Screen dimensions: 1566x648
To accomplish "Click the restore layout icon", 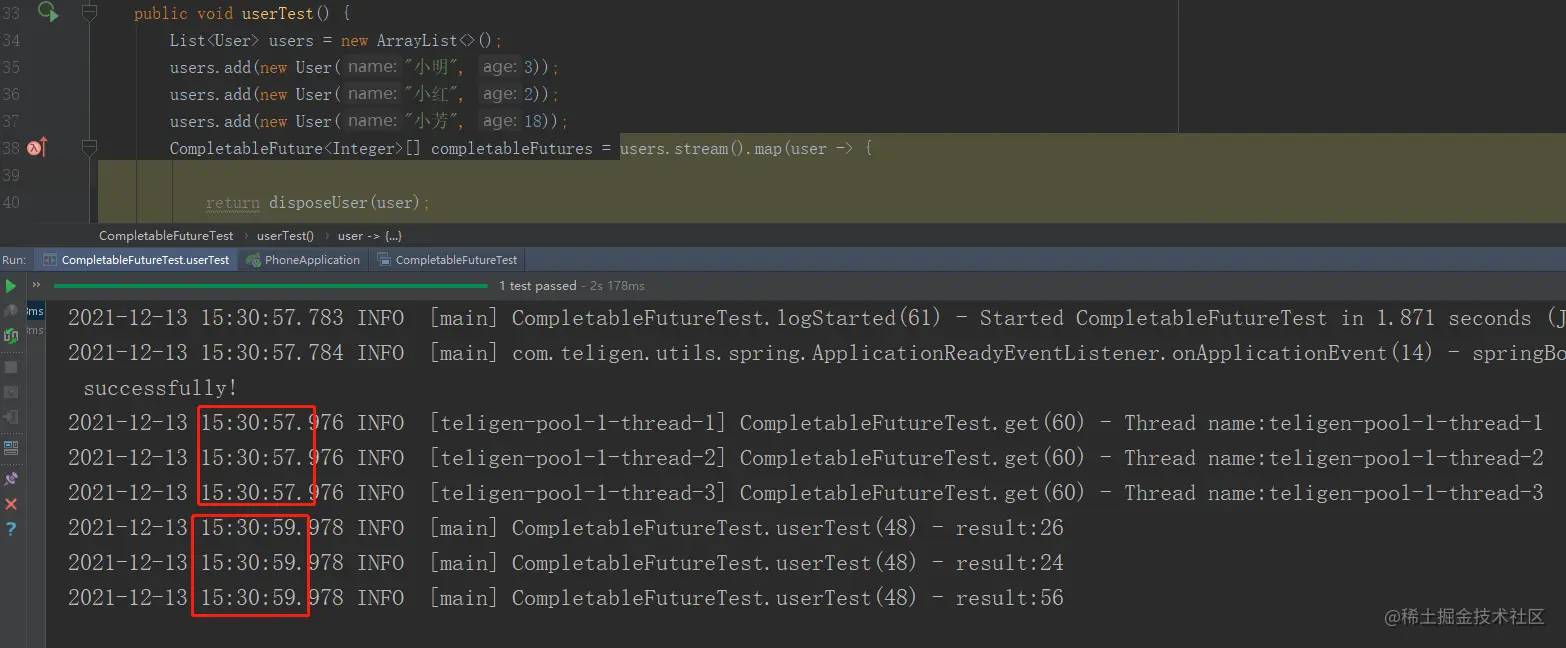I will [x=11, y=447].
